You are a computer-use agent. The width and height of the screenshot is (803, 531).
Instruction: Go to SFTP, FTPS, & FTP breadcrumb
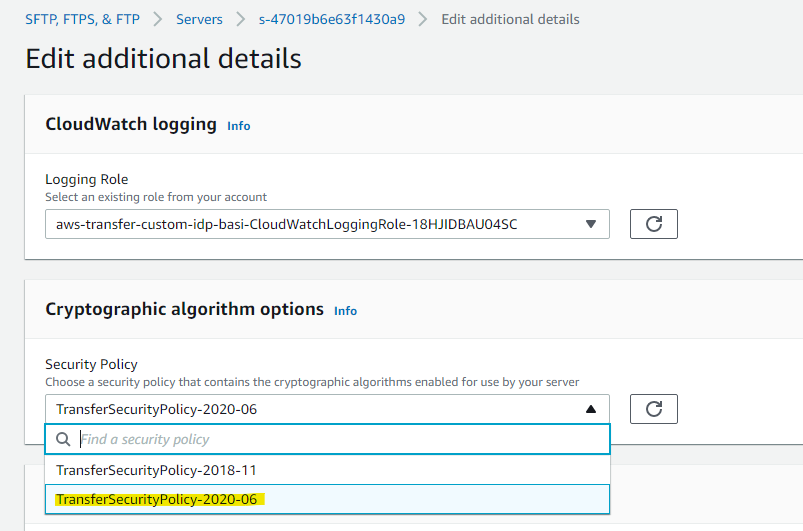pyautogui.click(x=82, y=19)
